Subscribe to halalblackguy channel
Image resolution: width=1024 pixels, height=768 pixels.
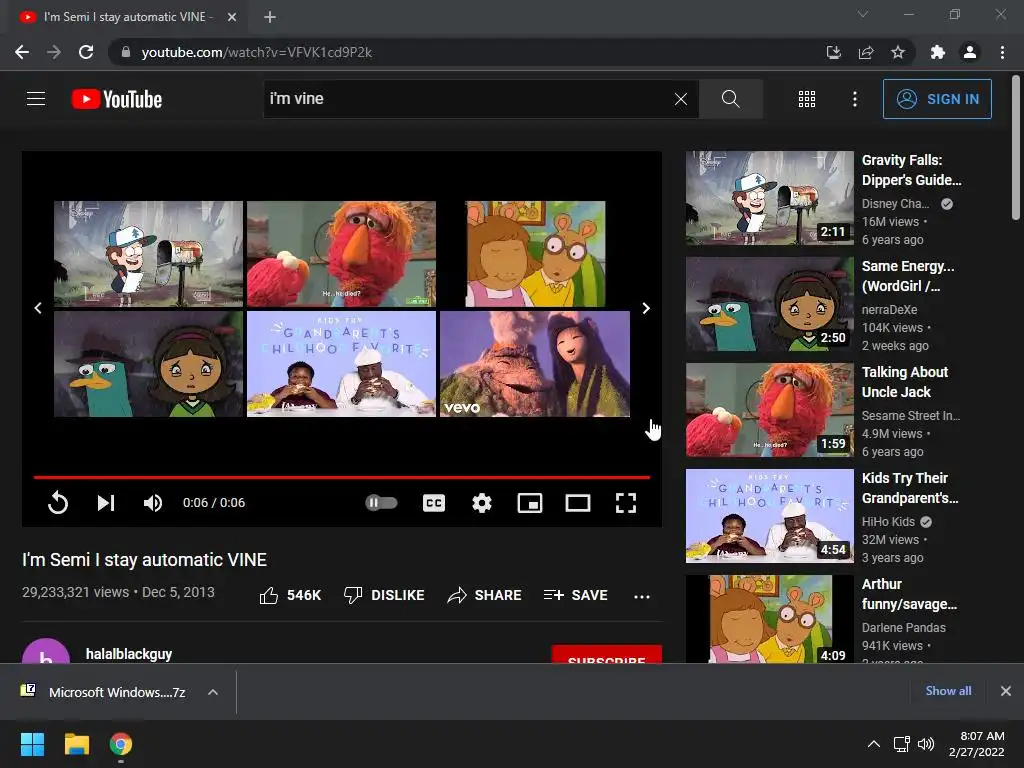(x=607, y=654)
